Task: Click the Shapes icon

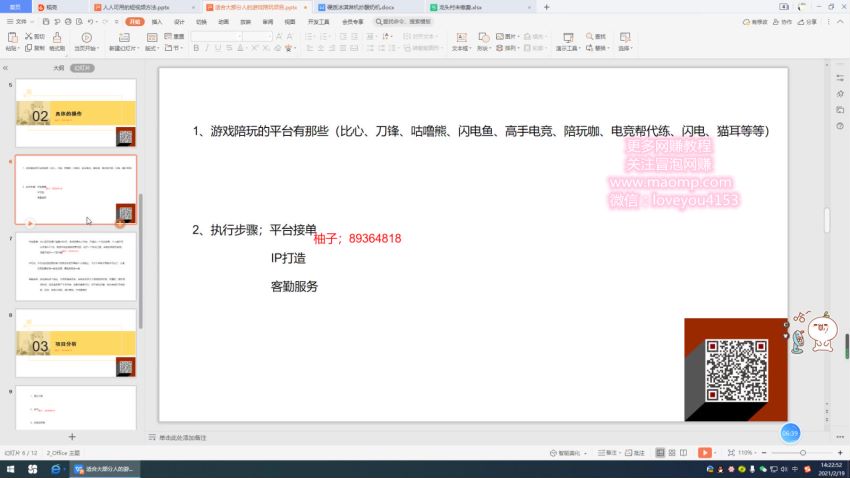Action: 483,37
